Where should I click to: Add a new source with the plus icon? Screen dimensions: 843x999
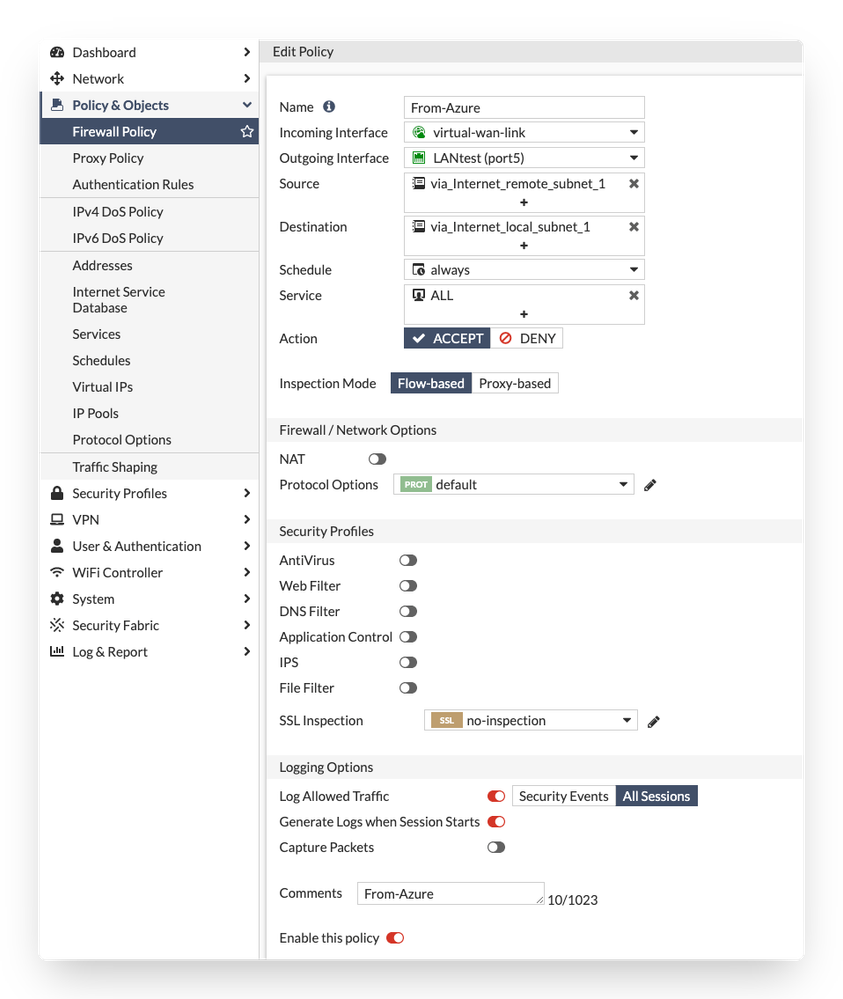524,202
